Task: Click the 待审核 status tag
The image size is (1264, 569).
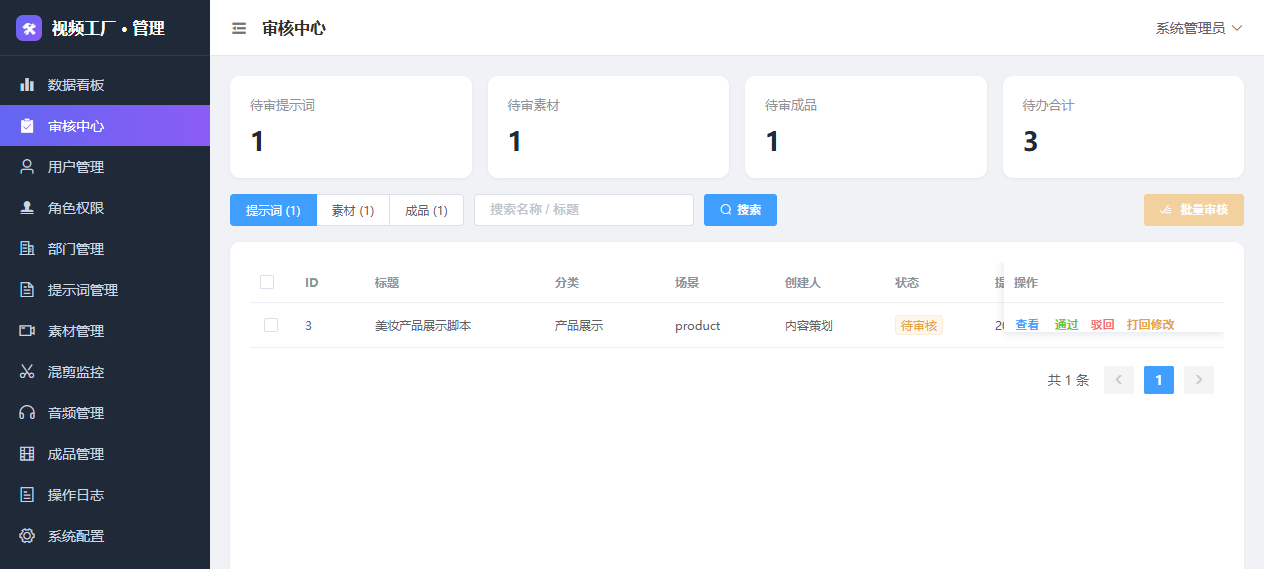Action: (919, 325)
